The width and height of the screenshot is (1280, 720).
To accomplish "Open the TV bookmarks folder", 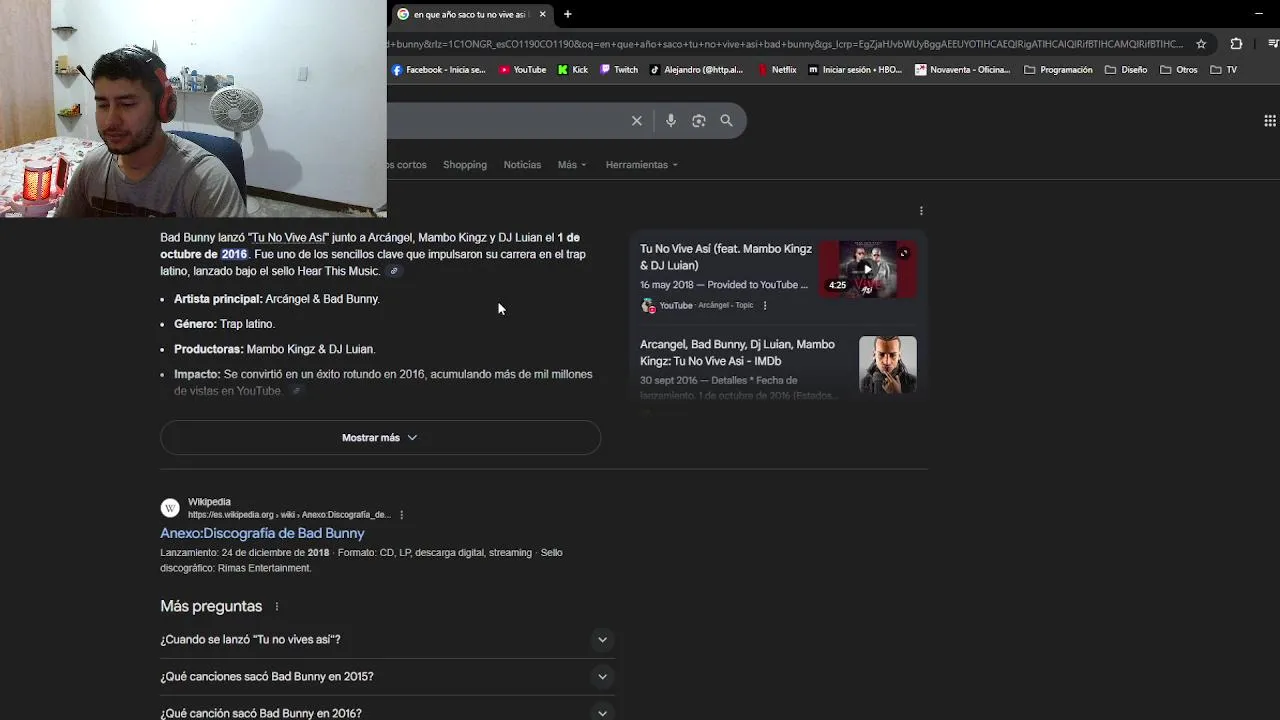I will pos(1224,70).
